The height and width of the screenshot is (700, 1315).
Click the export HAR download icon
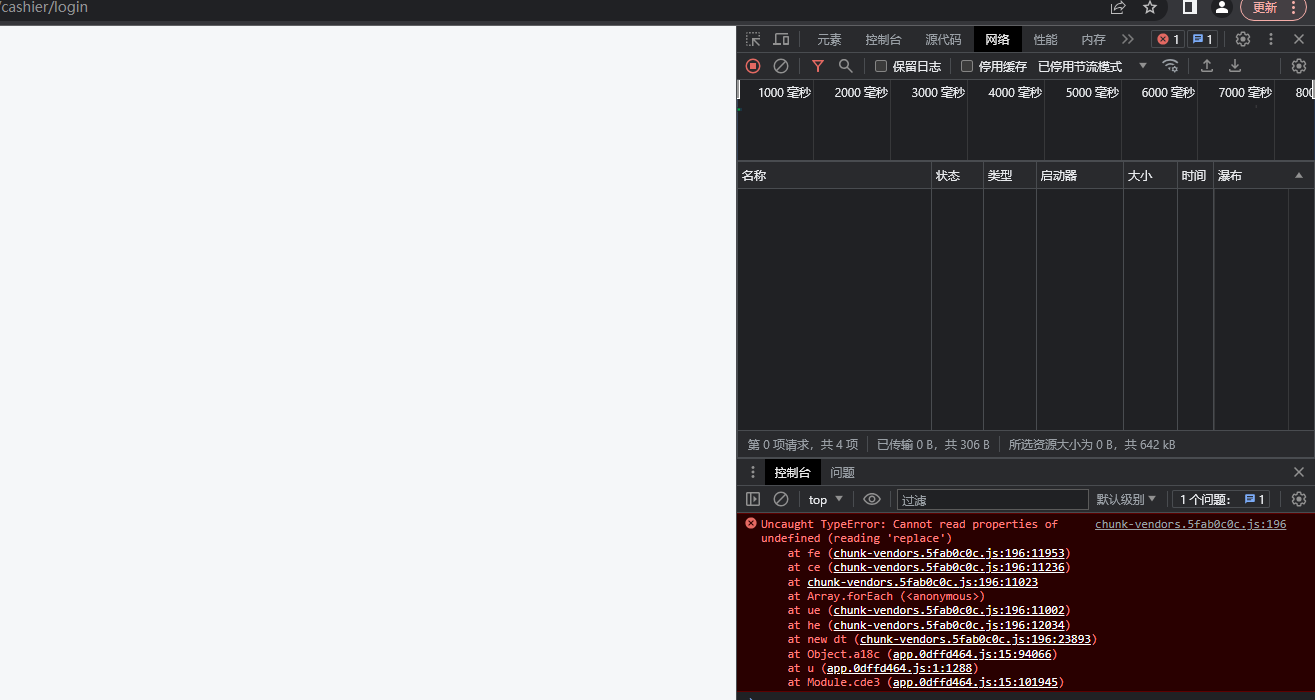point(1235,66)
